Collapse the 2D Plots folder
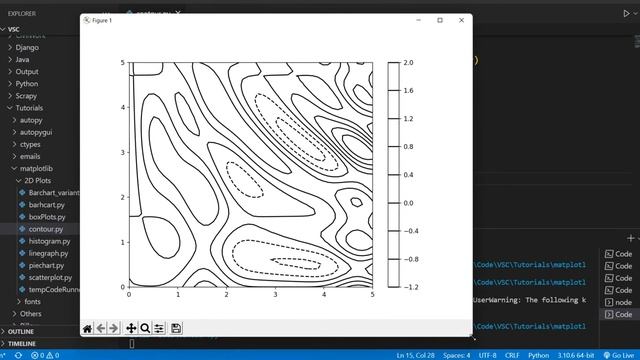This screenshot has height=360, width=640. [19, 180]
